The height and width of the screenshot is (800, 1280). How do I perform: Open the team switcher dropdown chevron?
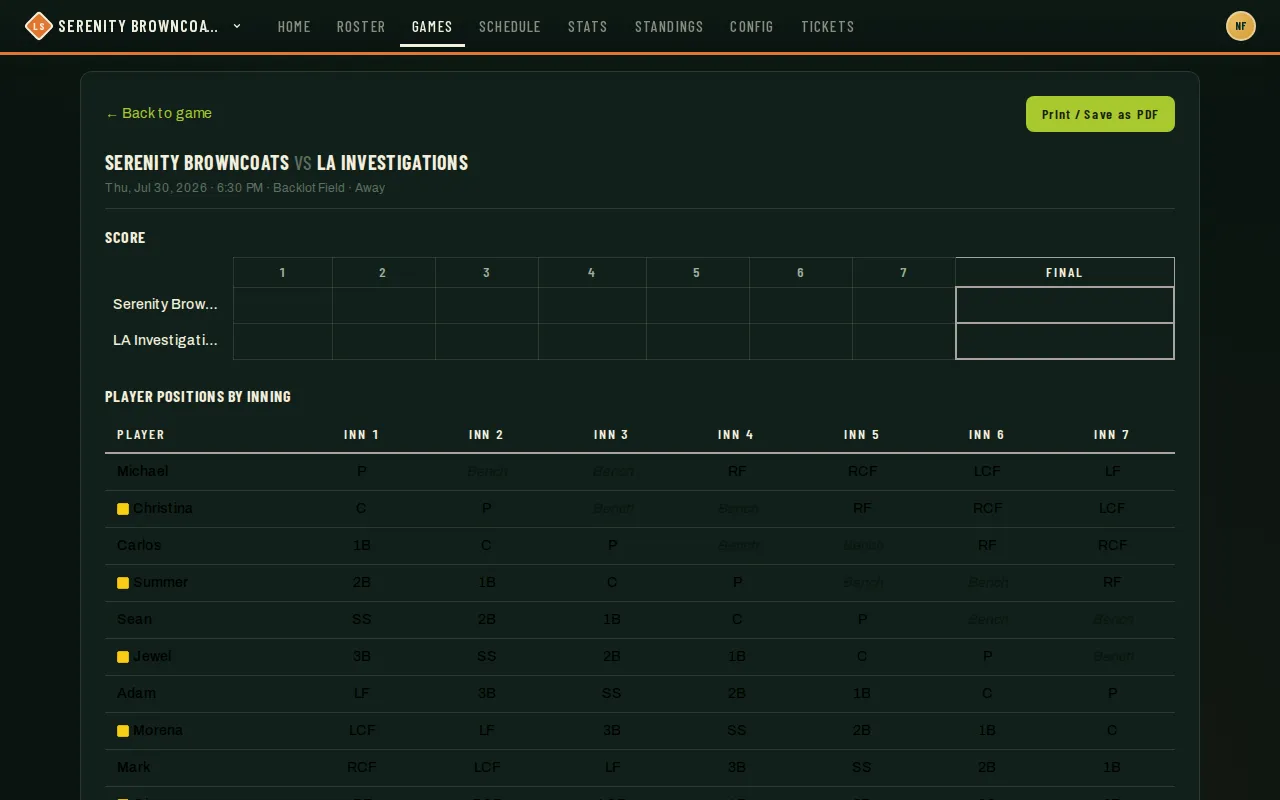pyautogui.click(x=237, y=26)
